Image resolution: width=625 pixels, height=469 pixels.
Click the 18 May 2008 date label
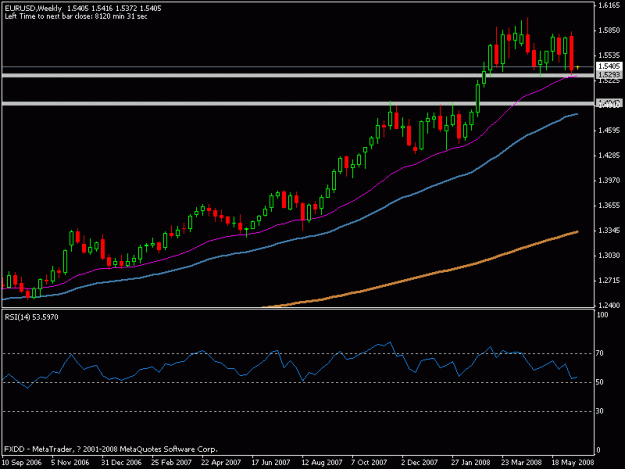[572, 463]
